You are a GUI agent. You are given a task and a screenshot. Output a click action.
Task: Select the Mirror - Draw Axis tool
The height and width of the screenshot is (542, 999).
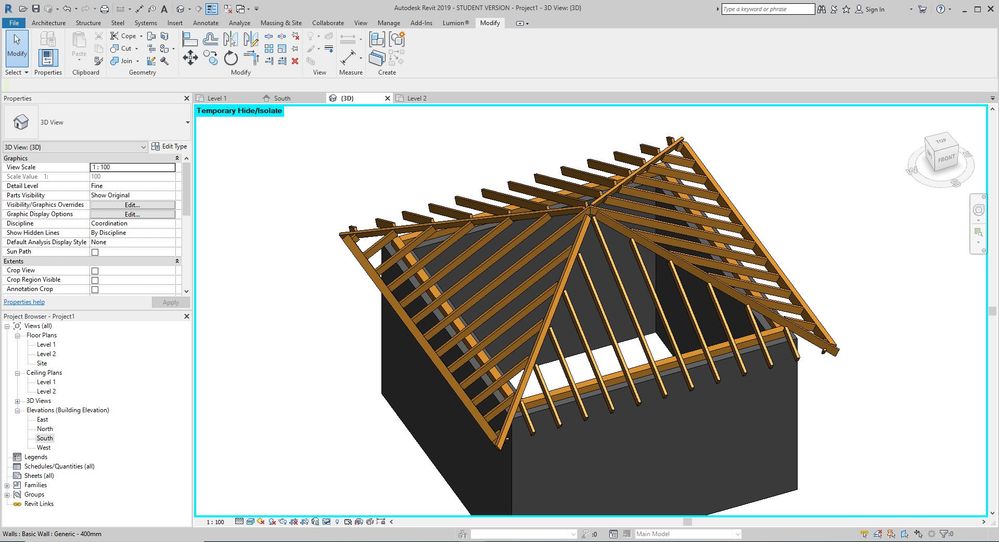(251, 39)
